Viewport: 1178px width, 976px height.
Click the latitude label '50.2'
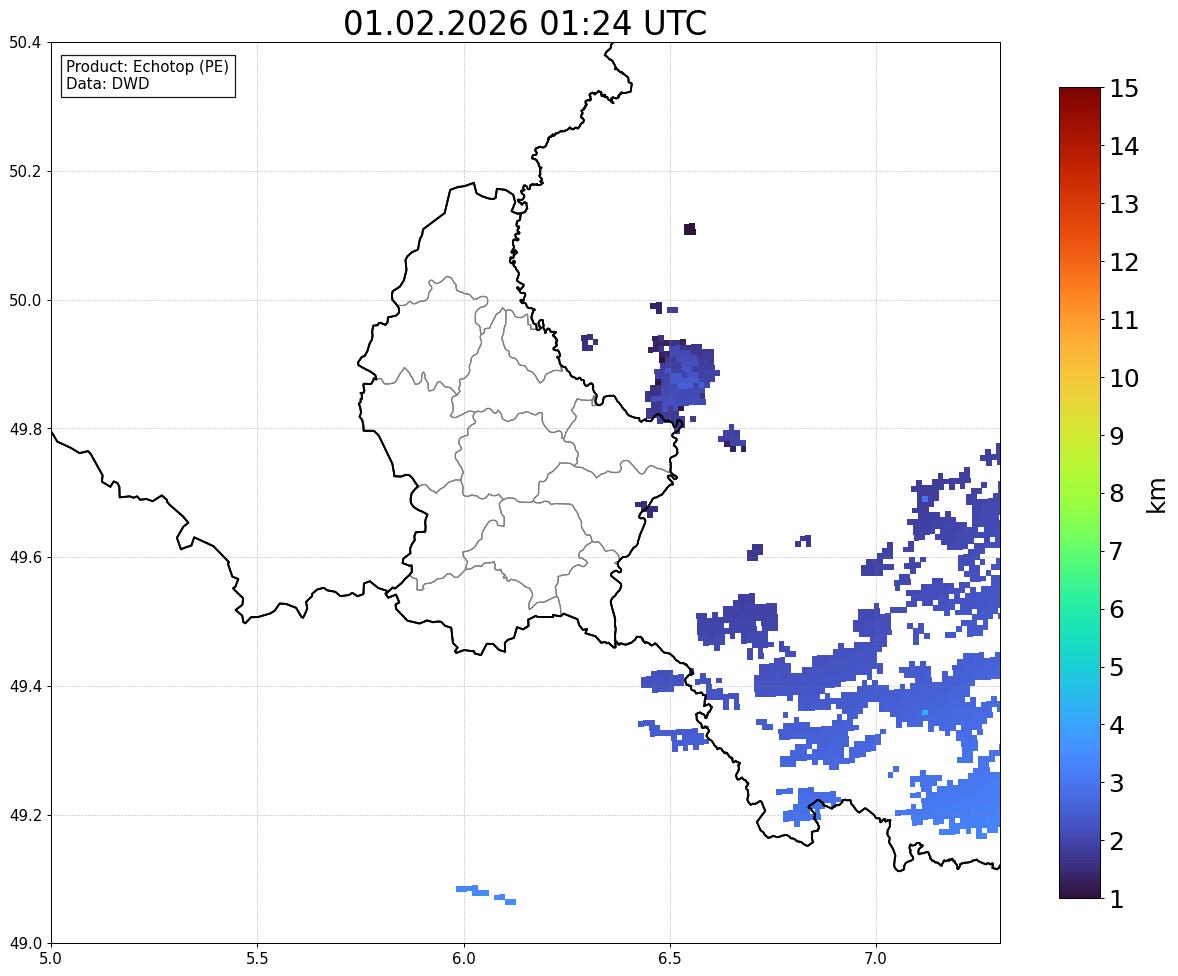[x=25, y=171]
